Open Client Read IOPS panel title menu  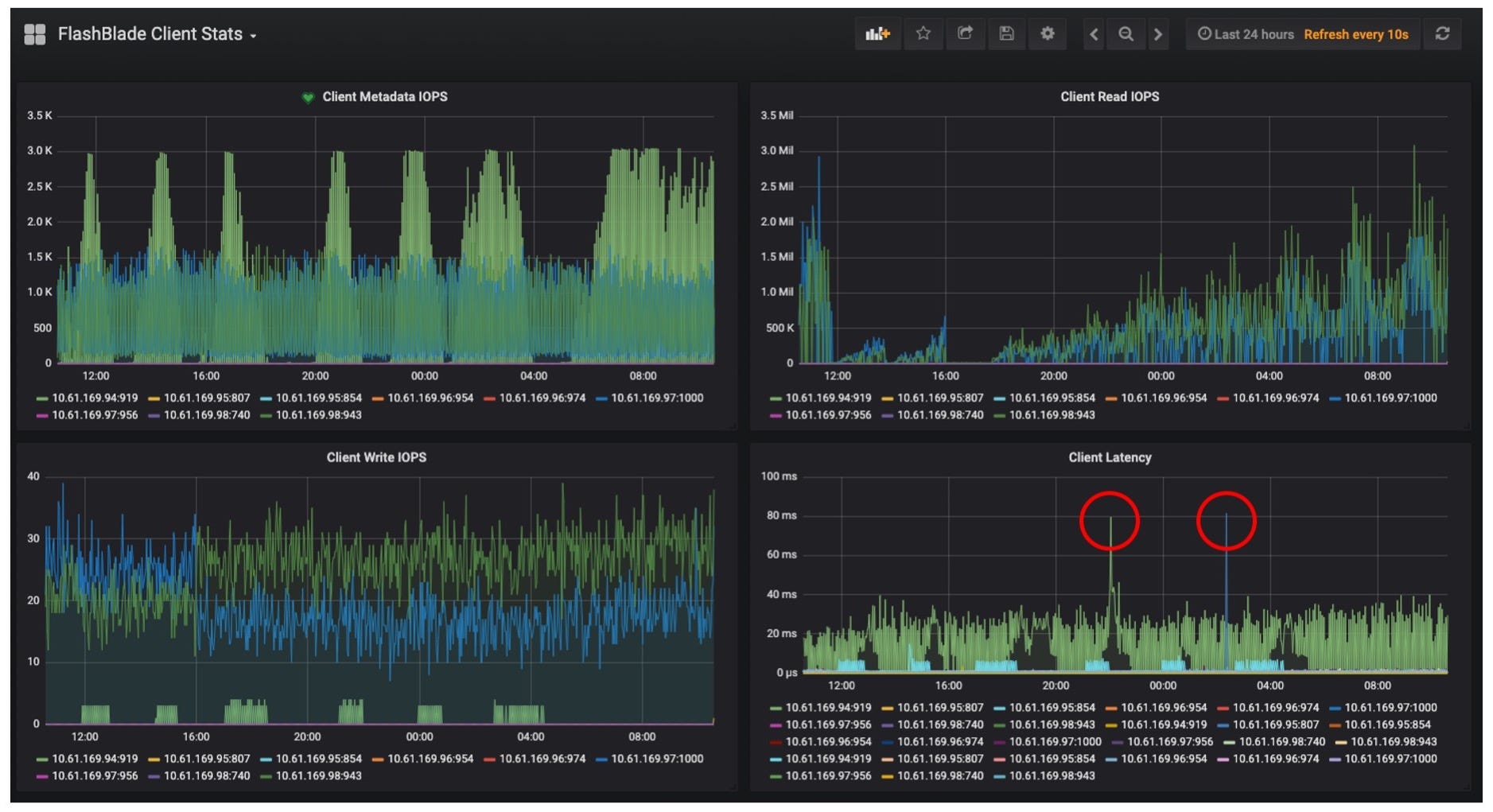[1110, 97]
